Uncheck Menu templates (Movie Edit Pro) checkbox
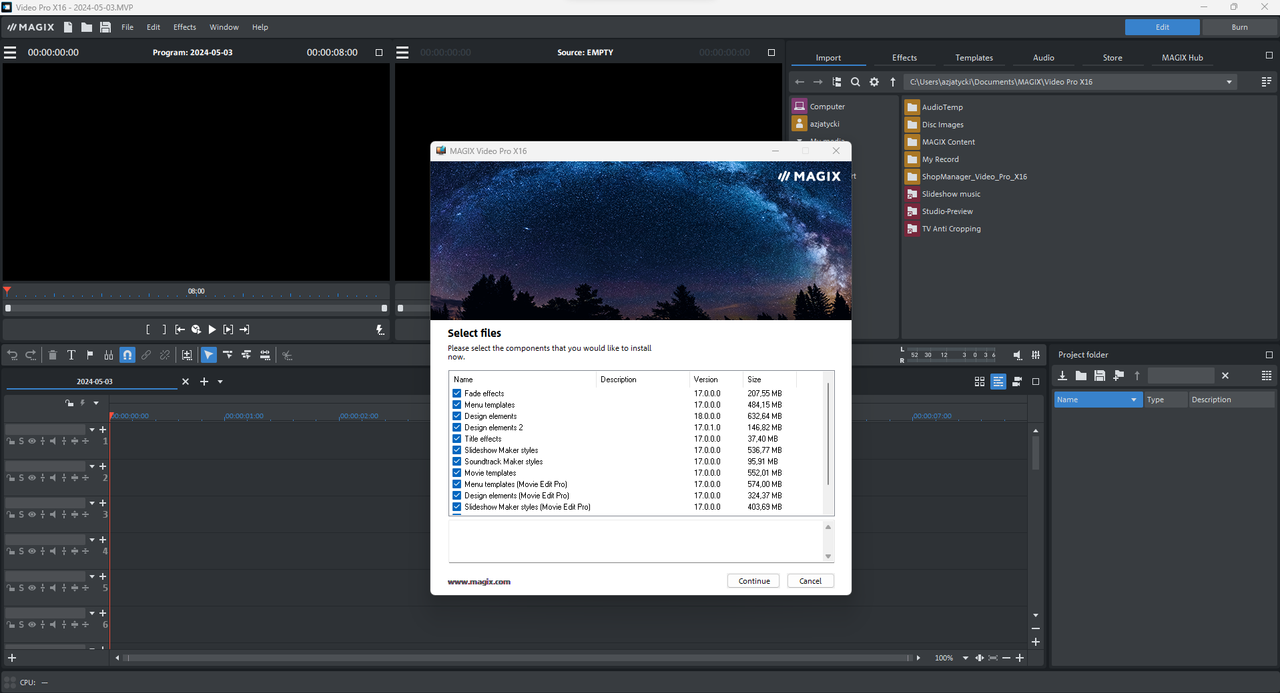1280x693 pixels. pyautogui.click(x=457, y=484)
